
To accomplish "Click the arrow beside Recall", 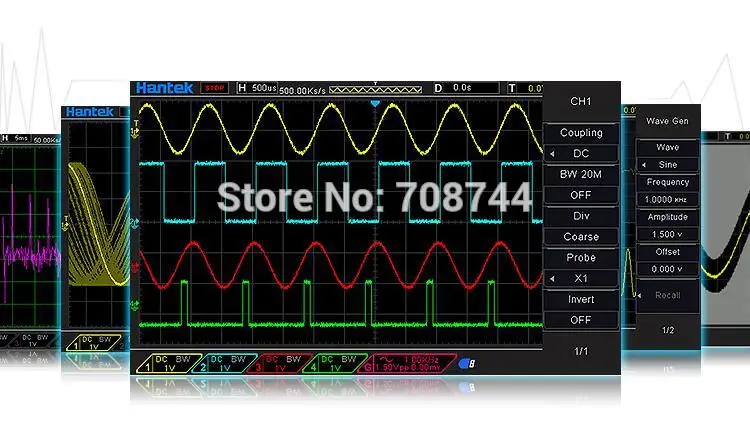I will point(640,296).
